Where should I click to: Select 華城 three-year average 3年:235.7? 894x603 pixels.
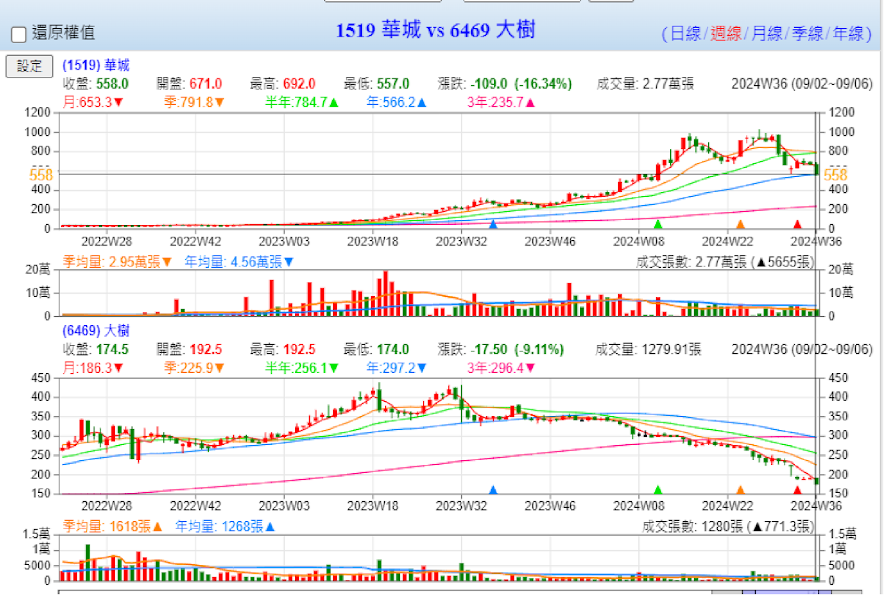tap(501, 103)
